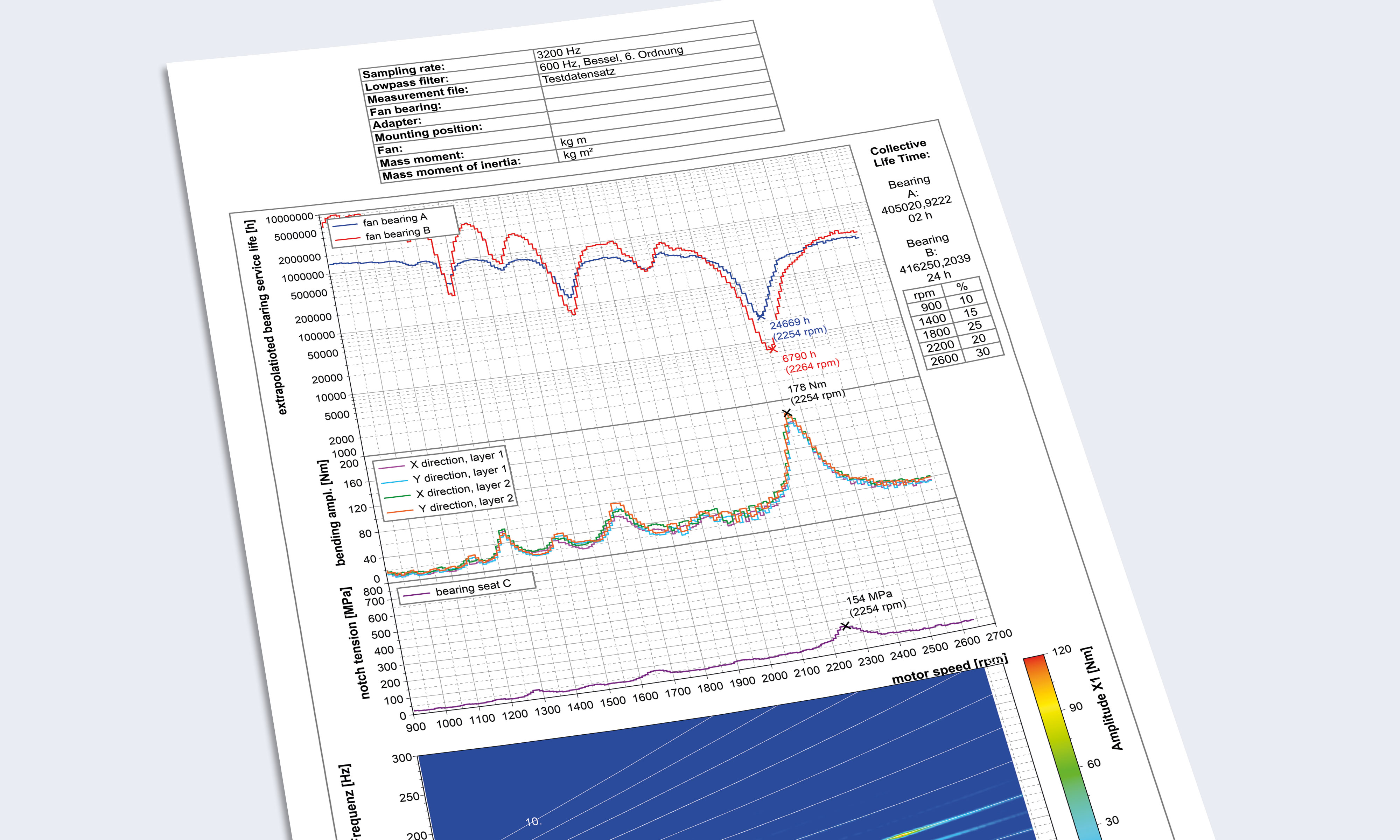Click the 'Lowpass filter:' table row label

click(407, 83)
